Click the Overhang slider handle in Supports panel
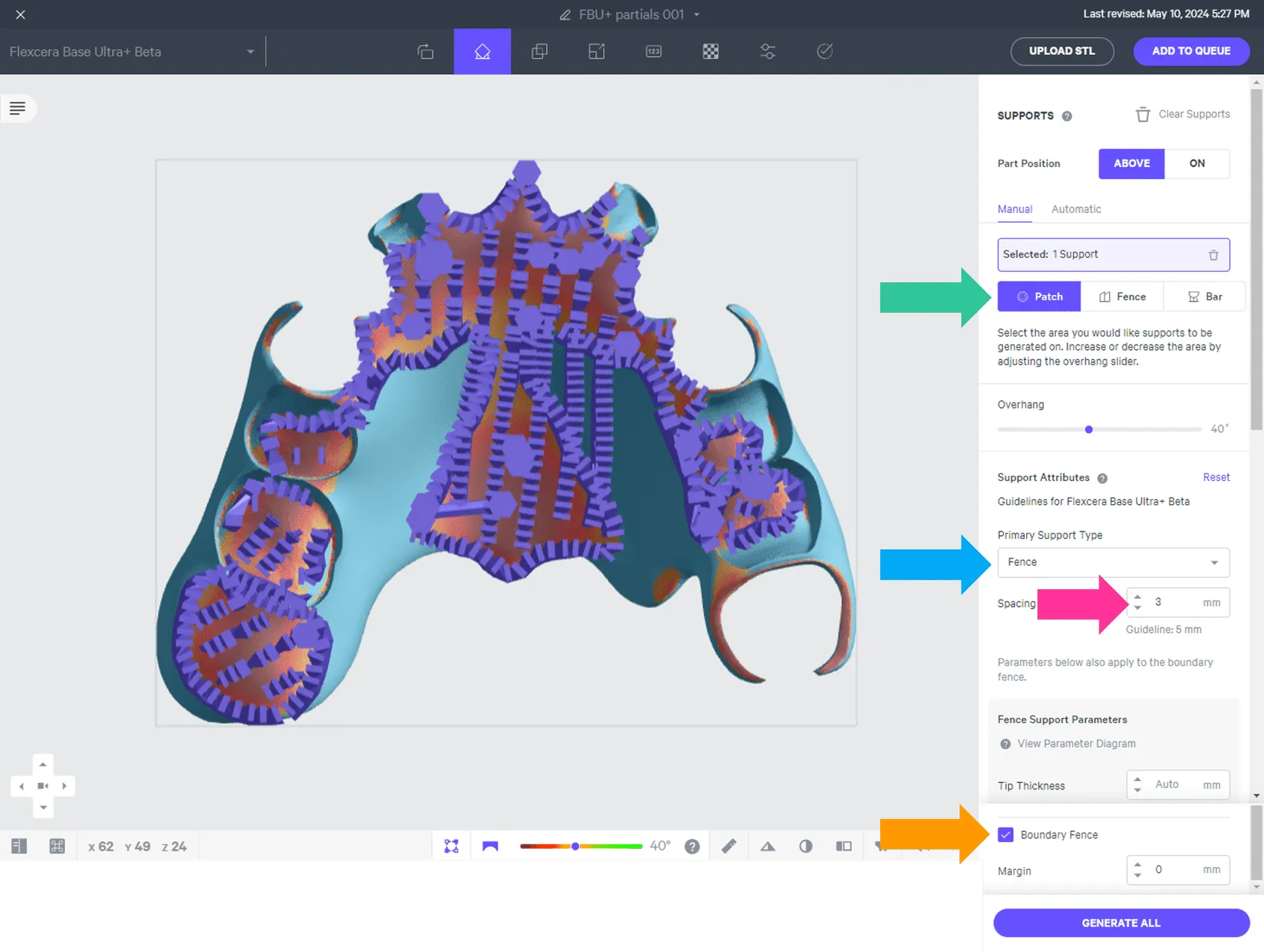This screenshot has width=1264, height=952. [x=1089, y=429]
